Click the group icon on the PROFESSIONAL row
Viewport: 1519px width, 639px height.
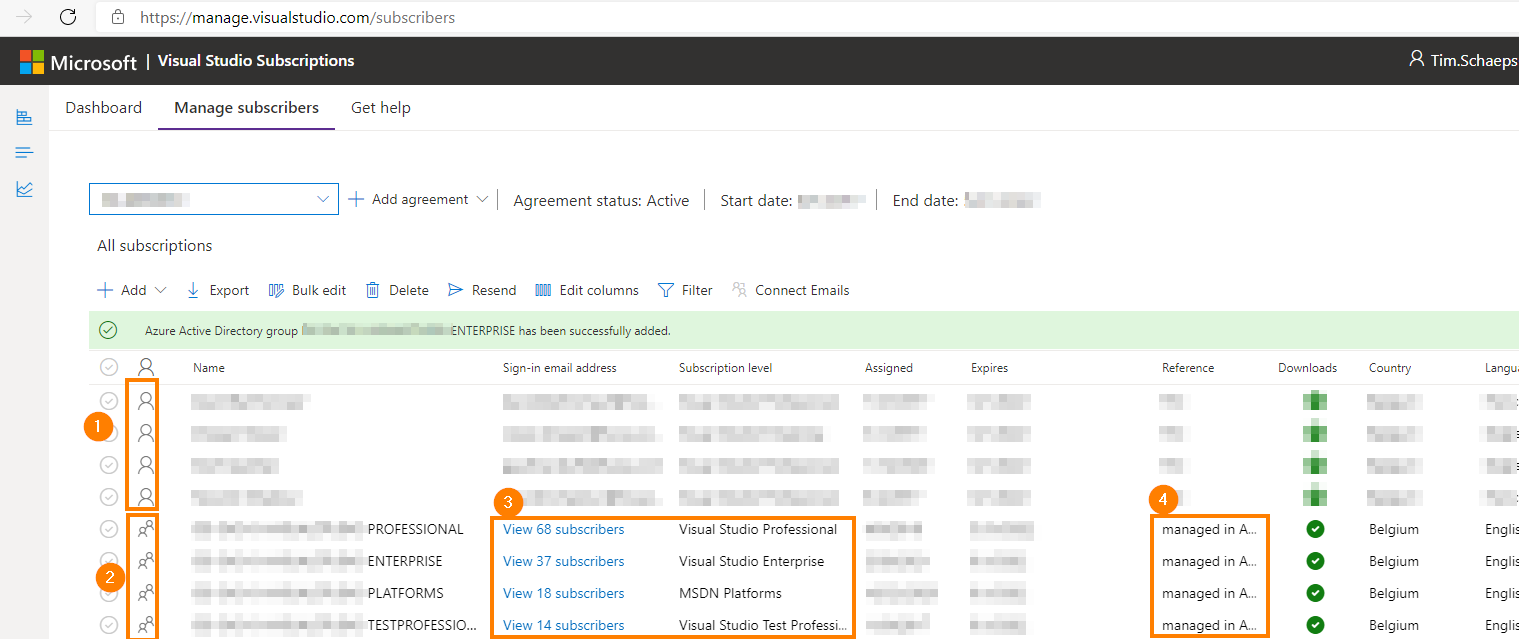146,529
